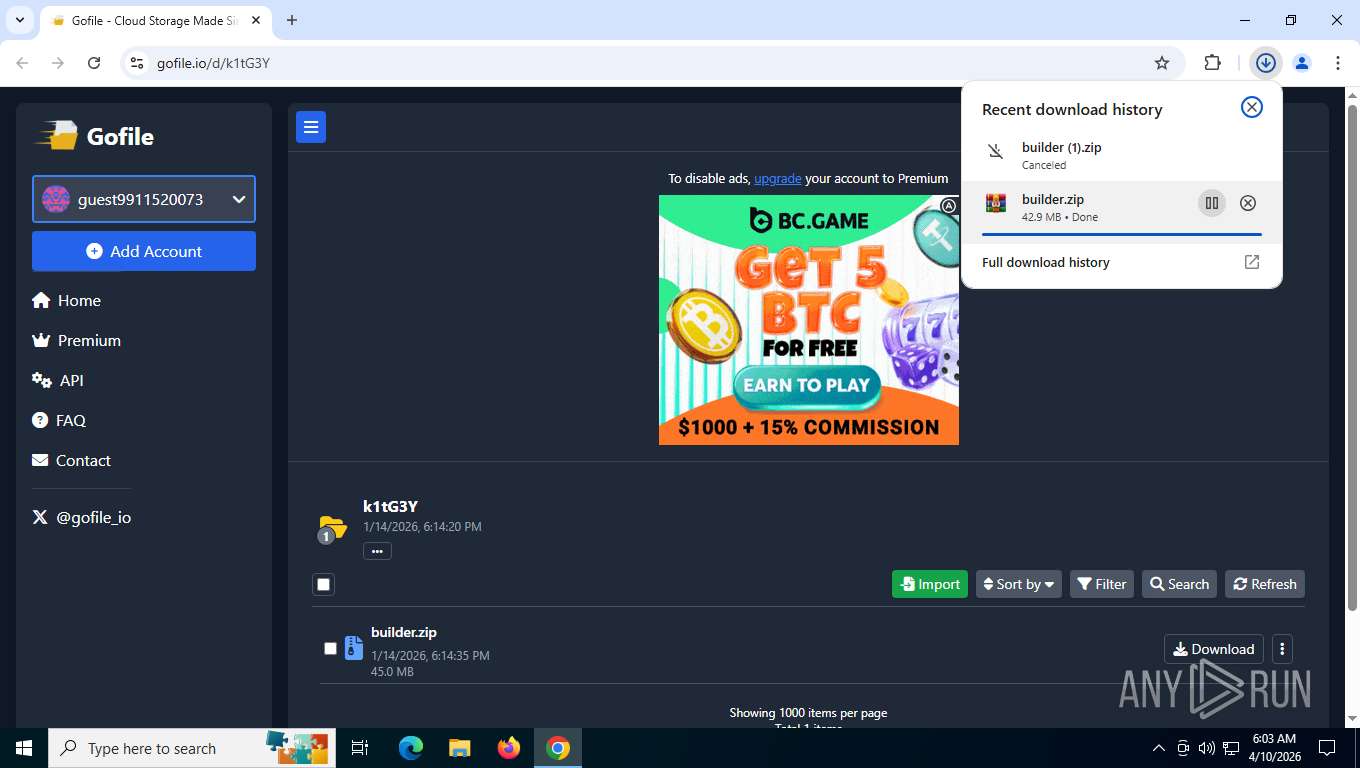This screenshot has height=768, width=1360.
Task: Open the volume icon in system tray
Action: [1206, 748]
